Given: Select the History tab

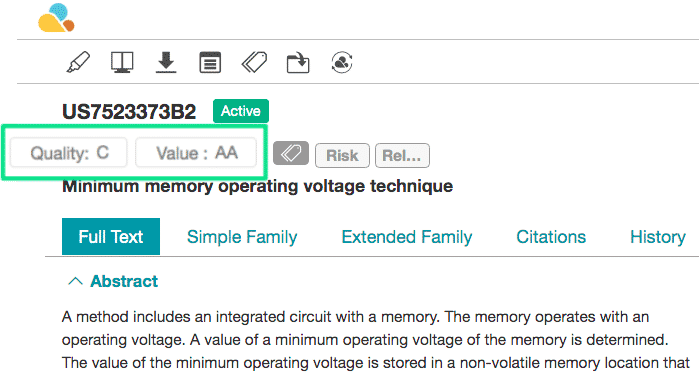Looking at the screenshot, I should pos(658,237).
